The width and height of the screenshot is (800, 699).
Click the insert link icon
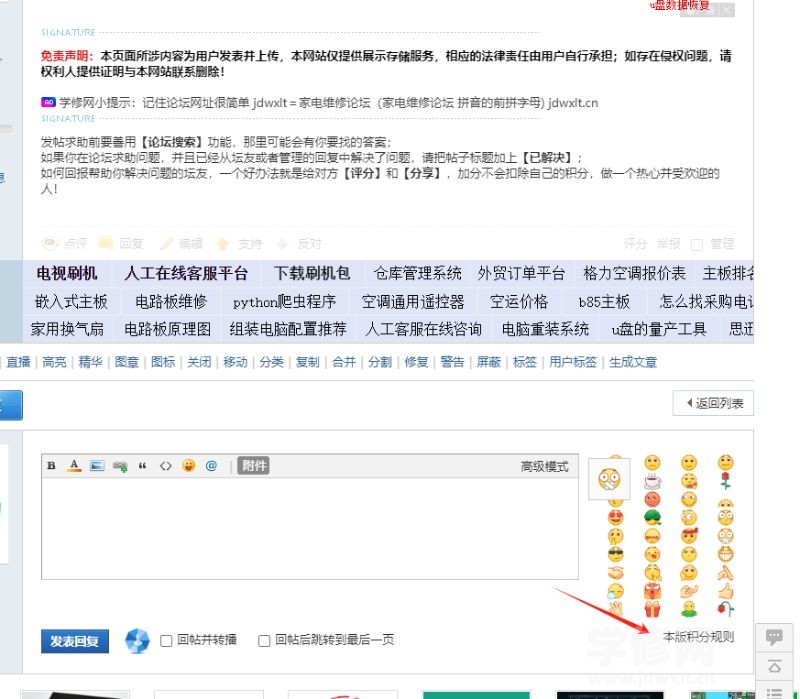pos(120,466)
